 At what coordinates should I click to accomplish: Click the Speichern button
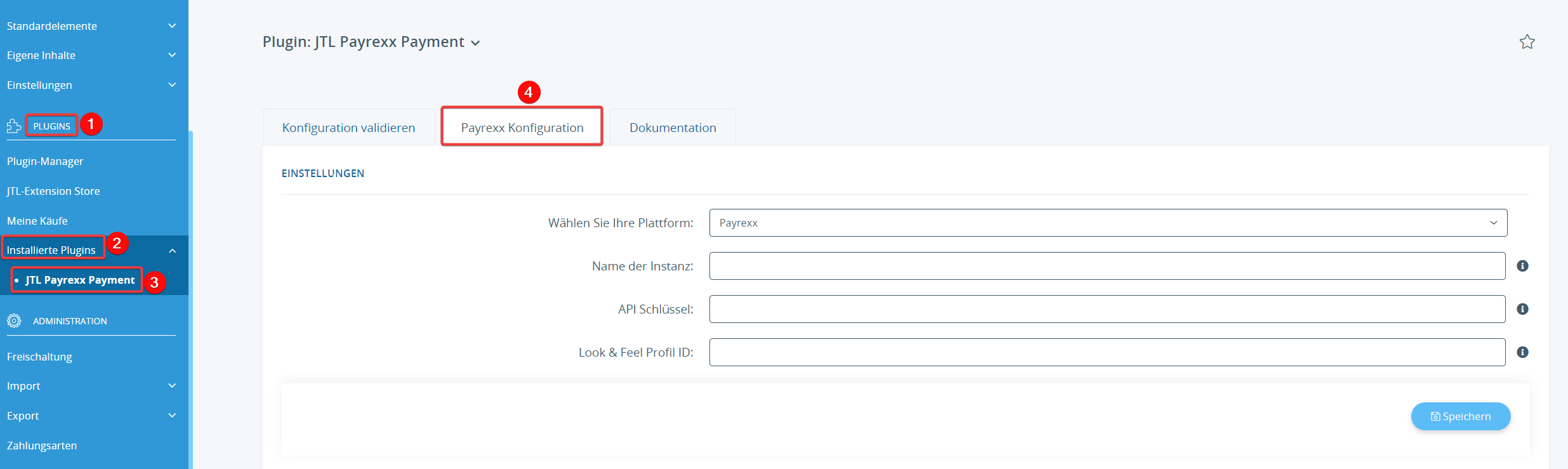(x=1460, y=416)
